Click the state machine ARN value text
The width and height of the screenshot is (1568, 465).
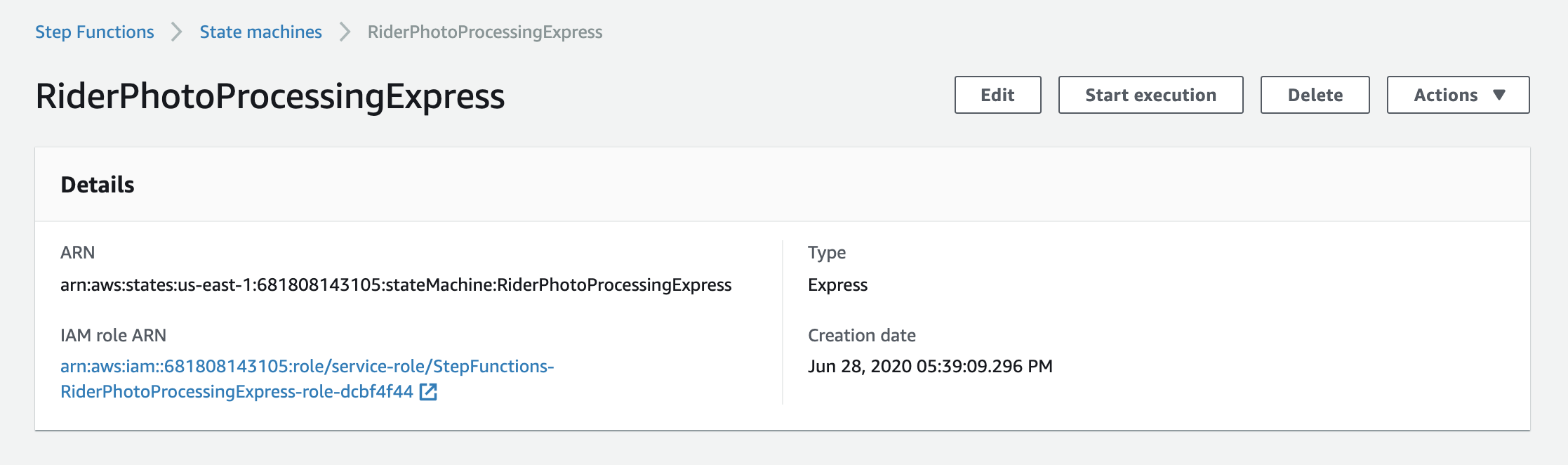pyautogui.click(x=396, y=284)
